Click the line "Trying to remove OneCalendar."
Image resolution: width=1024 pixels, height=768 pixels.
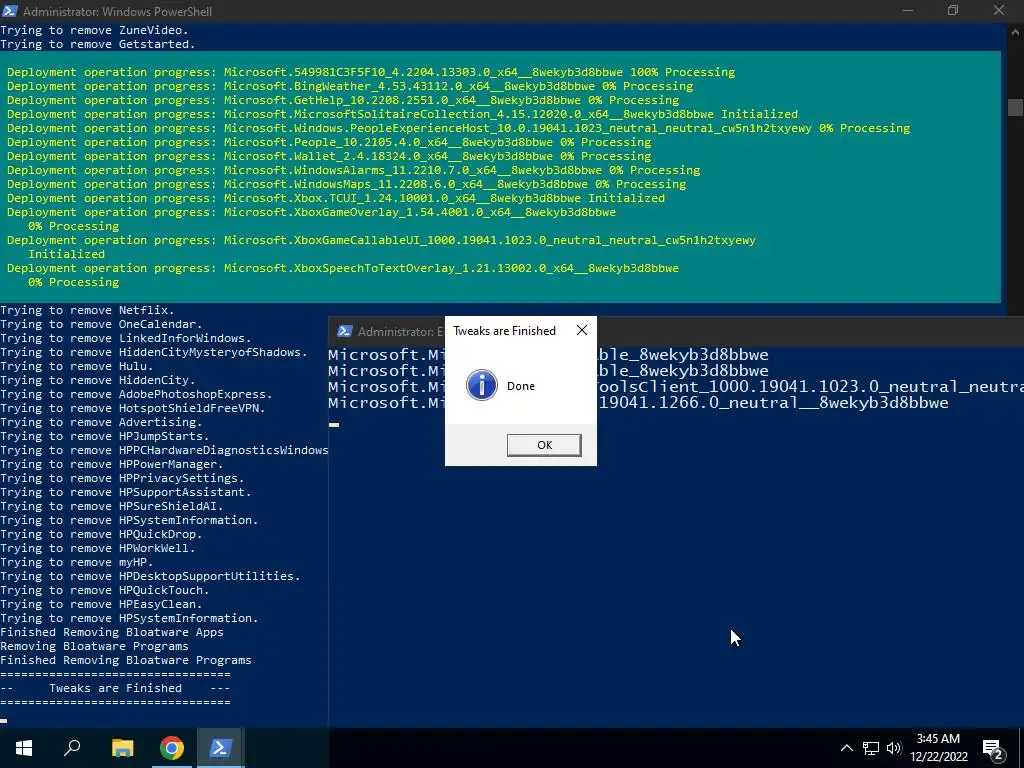[101, 325]
